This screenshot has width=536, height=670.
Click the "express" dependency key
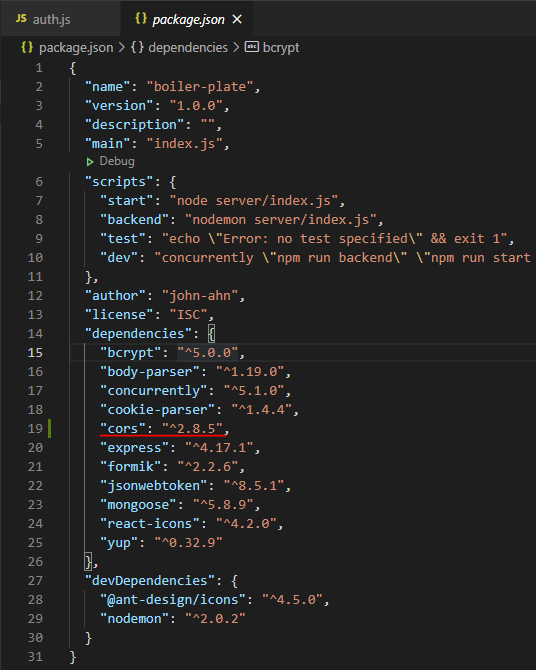point(134,448)
